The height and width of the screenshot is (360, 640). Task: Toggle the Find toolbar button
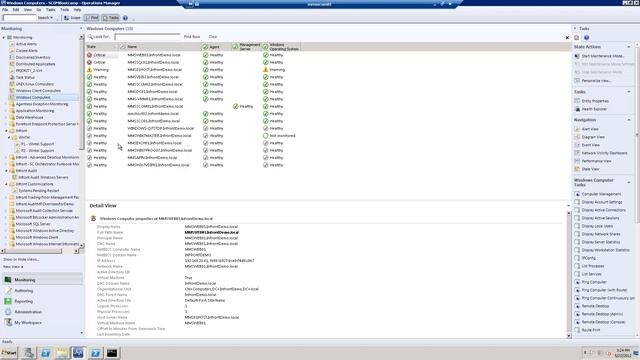click(x=92, y=18)
